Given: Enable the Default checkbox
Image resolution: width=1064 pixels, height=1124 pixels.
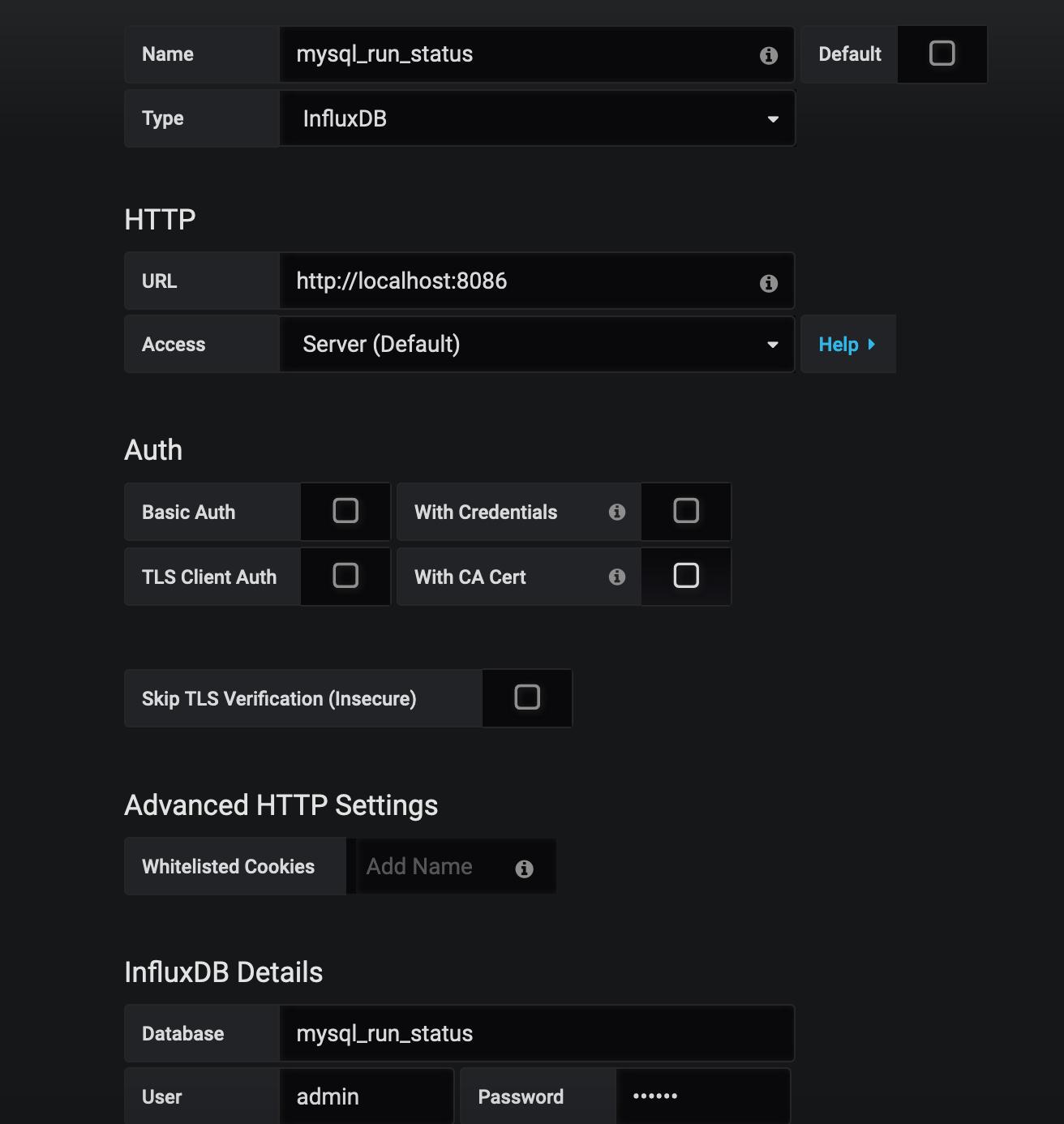Looking at the screenshot, I should (942, 54).
